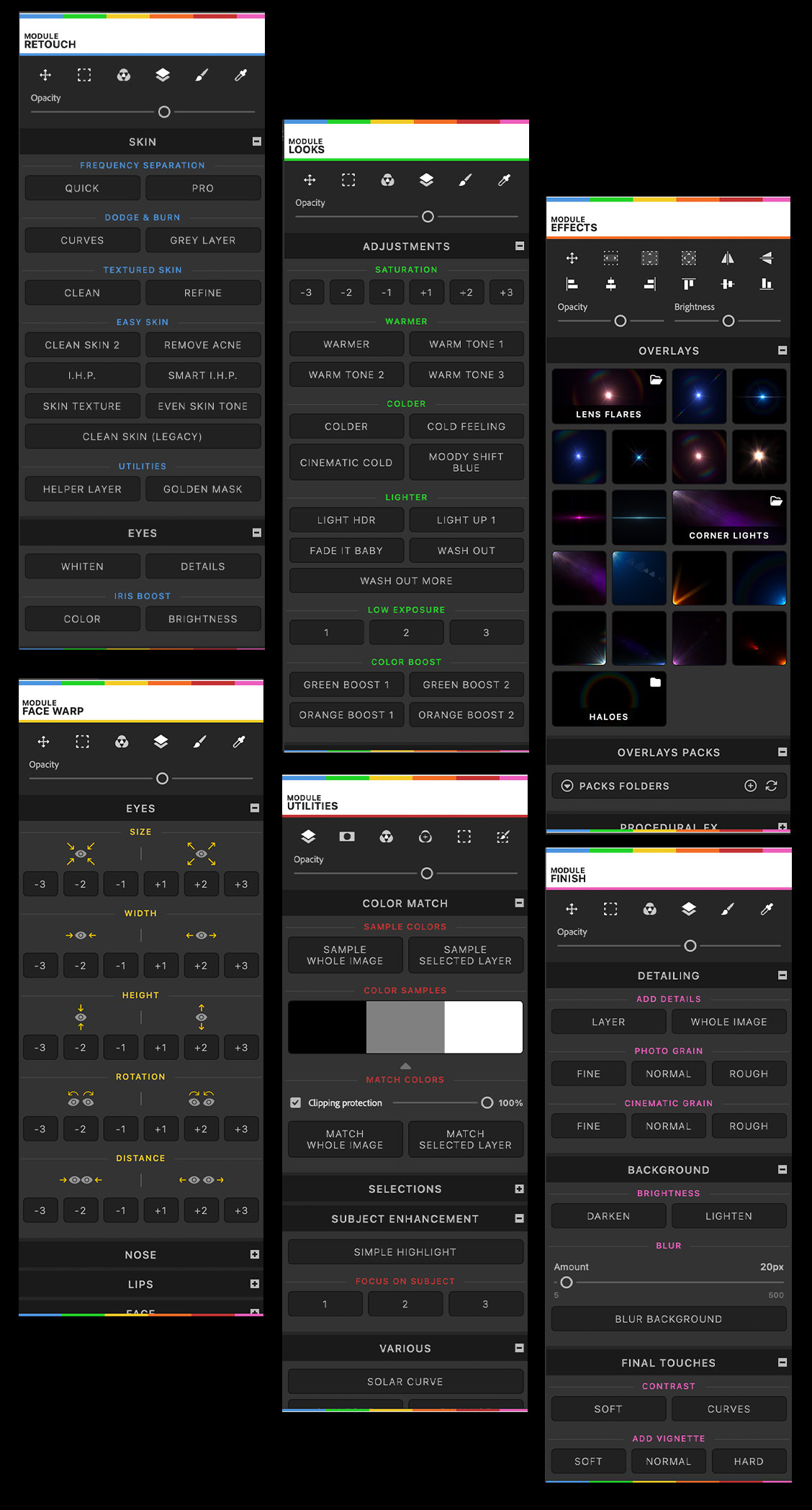Collapse the Color Match section
Viewport: 812px width, 1510px height.
click(x=519, y=903)
